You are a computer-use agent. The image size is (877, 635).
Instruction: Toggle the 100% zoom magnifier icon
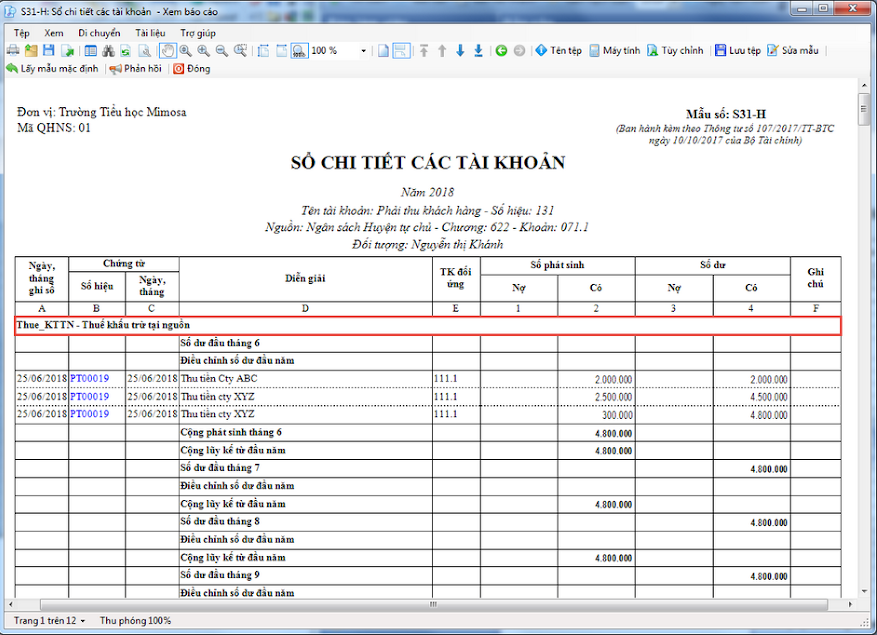299,51
